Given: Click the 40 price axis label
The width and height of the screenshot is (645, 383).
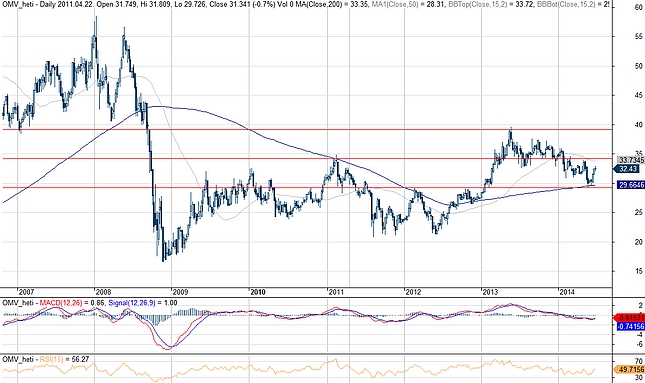Looking at the screenshot, I should click(639, 125).
